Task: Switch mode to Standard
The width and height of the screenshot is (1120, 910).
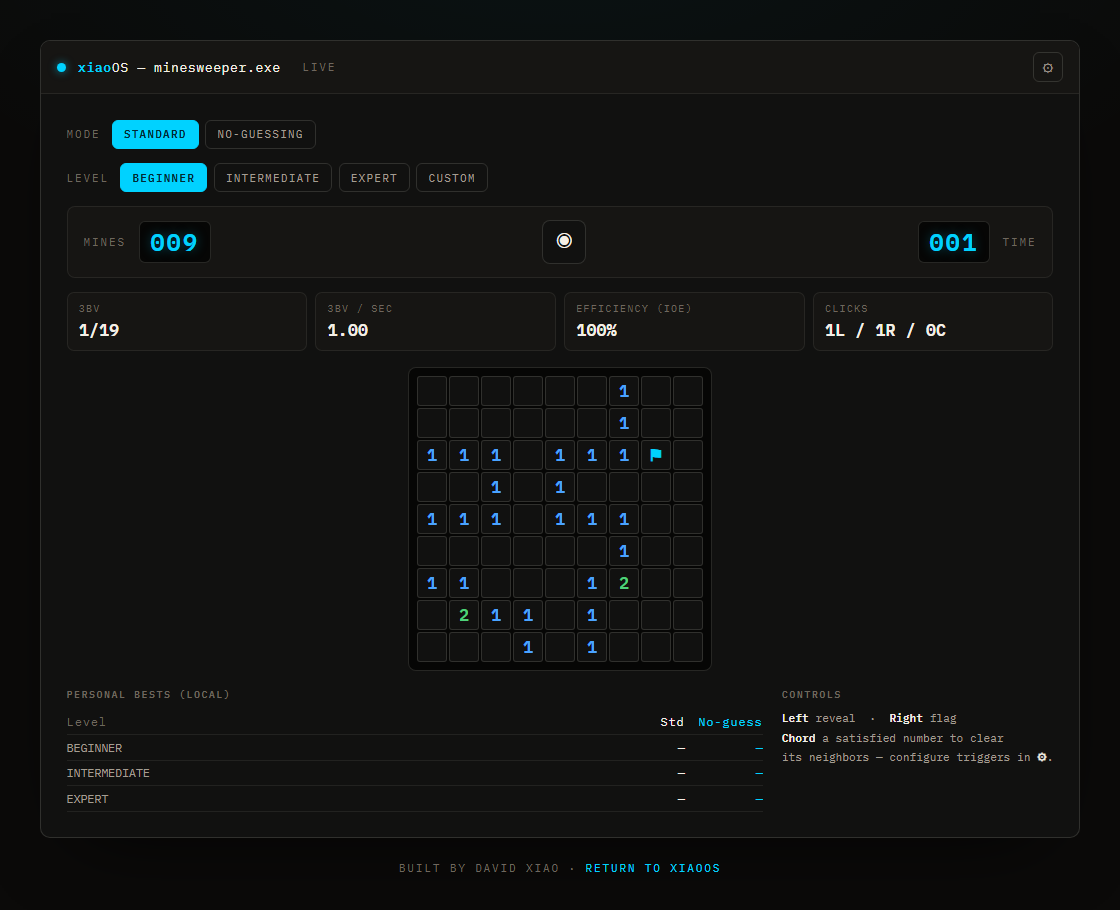Action: tap(155, 134)
